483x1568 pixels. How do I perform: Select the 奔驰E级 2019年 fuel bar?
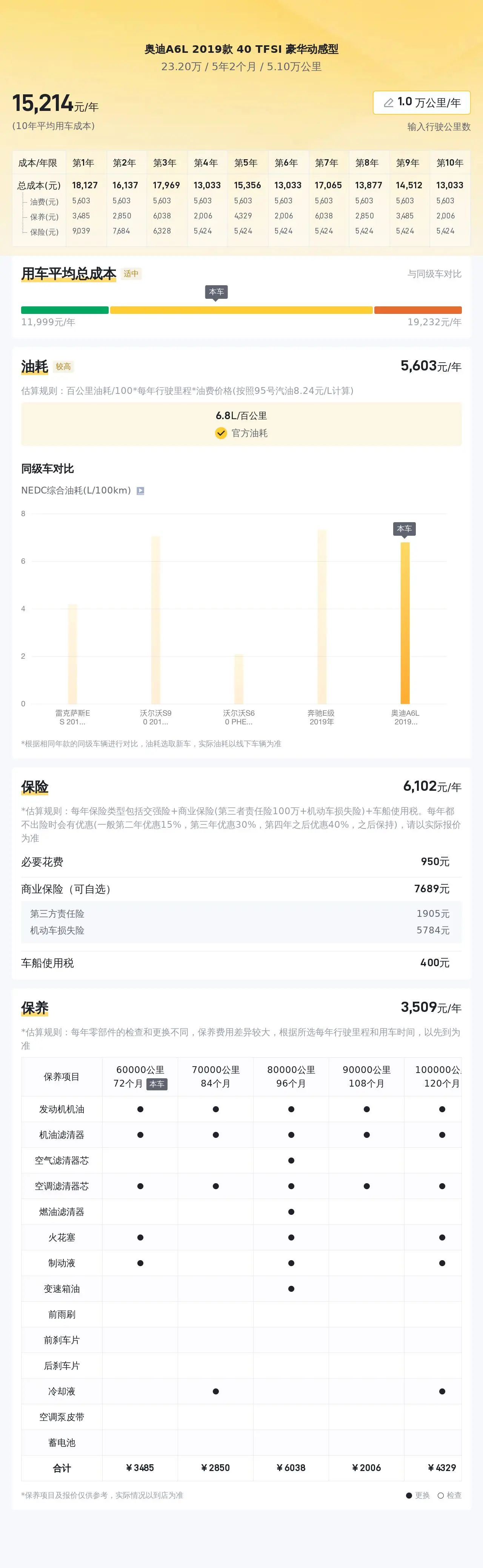(x=321, y=616)
